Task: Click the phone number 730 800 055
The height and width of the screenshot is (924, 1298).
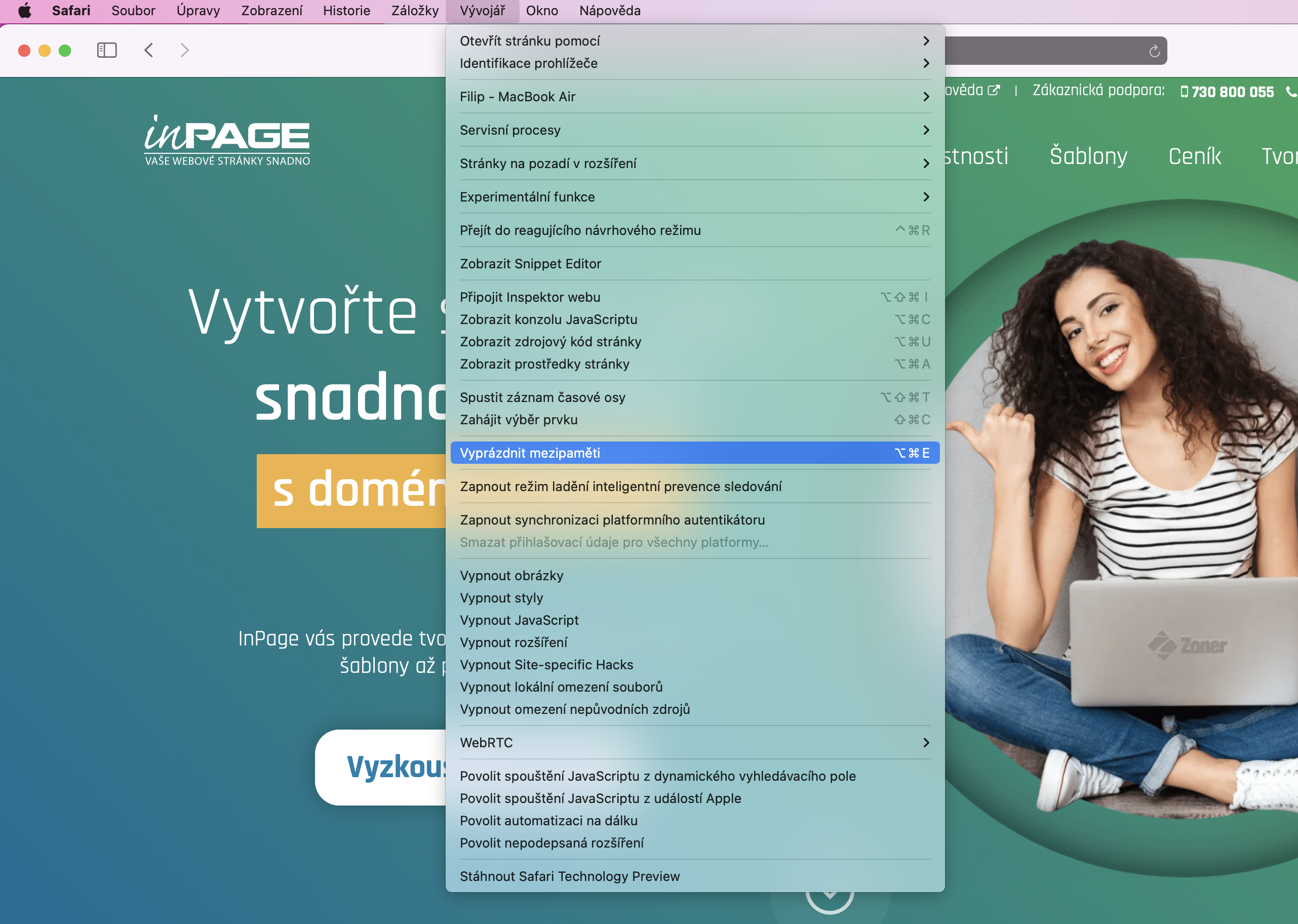Action: [x=1232, y=92]
